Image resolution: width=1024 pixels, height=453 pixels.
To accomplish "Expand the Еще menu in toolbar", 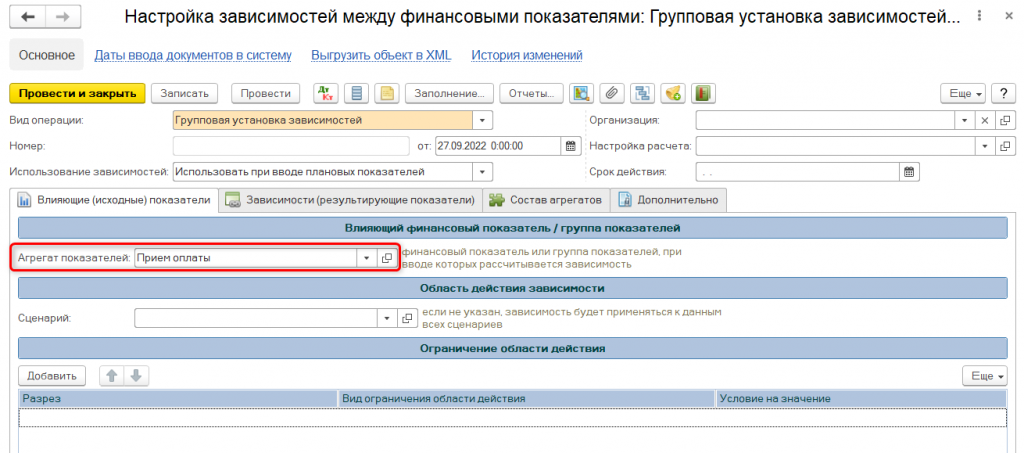I will pyautogui.click(x=963, y=93).
